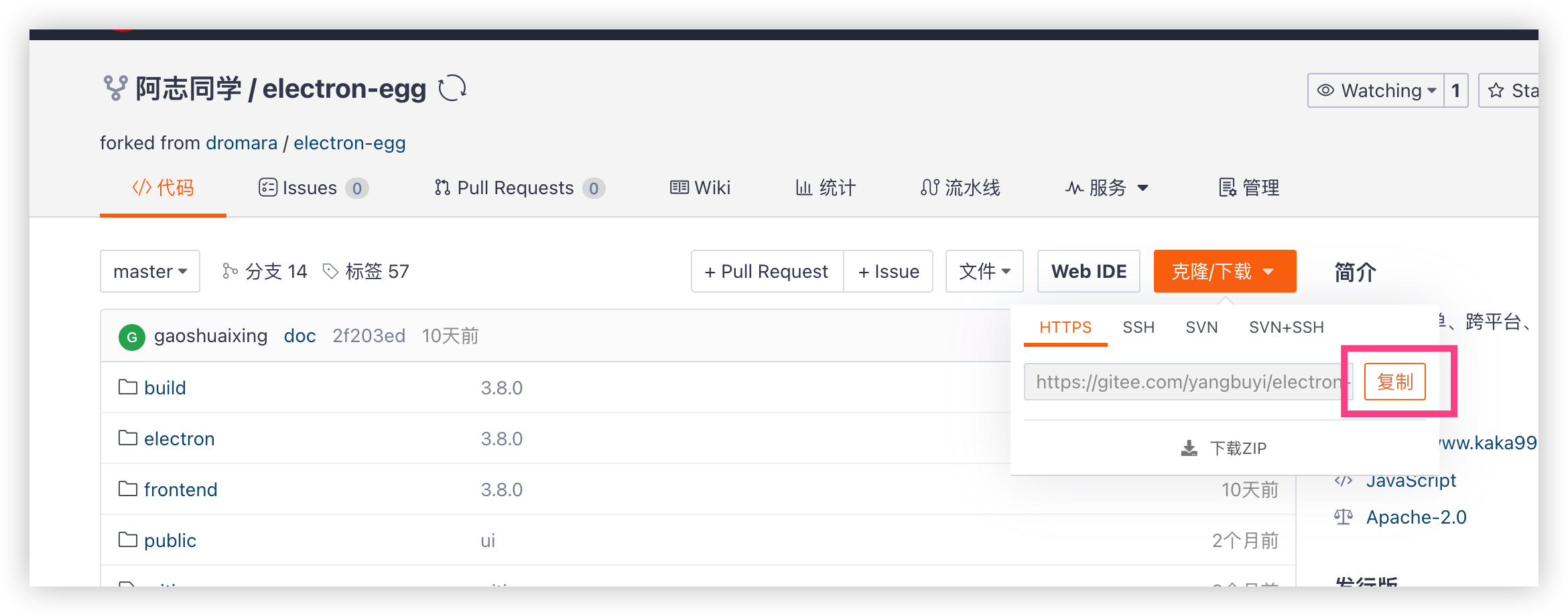The height and width of the screenshot is (616, 1568).
Task: Expand the 文件 dropdown
Action: point(984,271)
